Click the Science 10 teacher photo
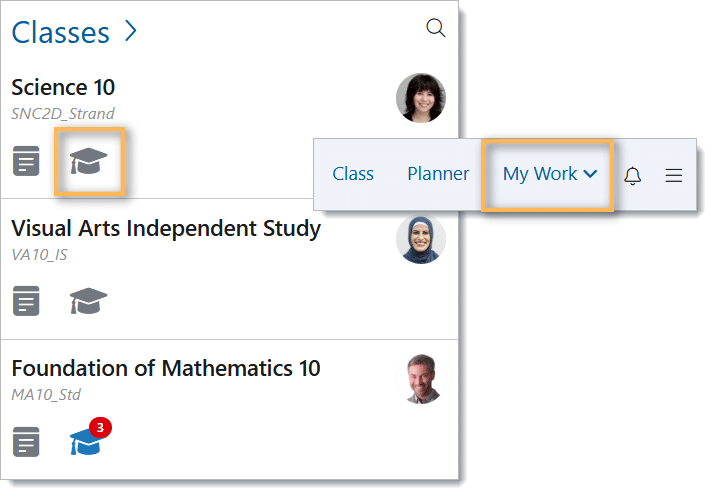This screenshot has width=712, height=495. (420, 98)
